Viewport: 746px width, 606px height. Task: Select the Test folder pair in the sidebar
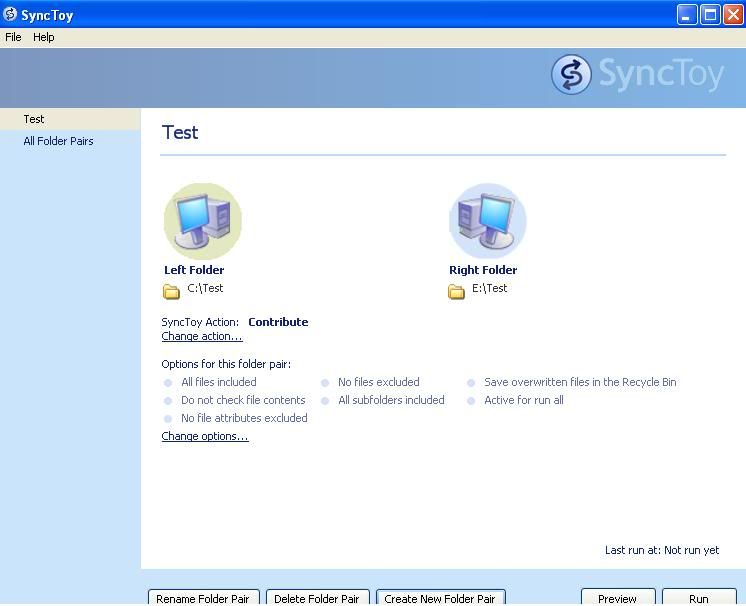[x=70, y=119]
